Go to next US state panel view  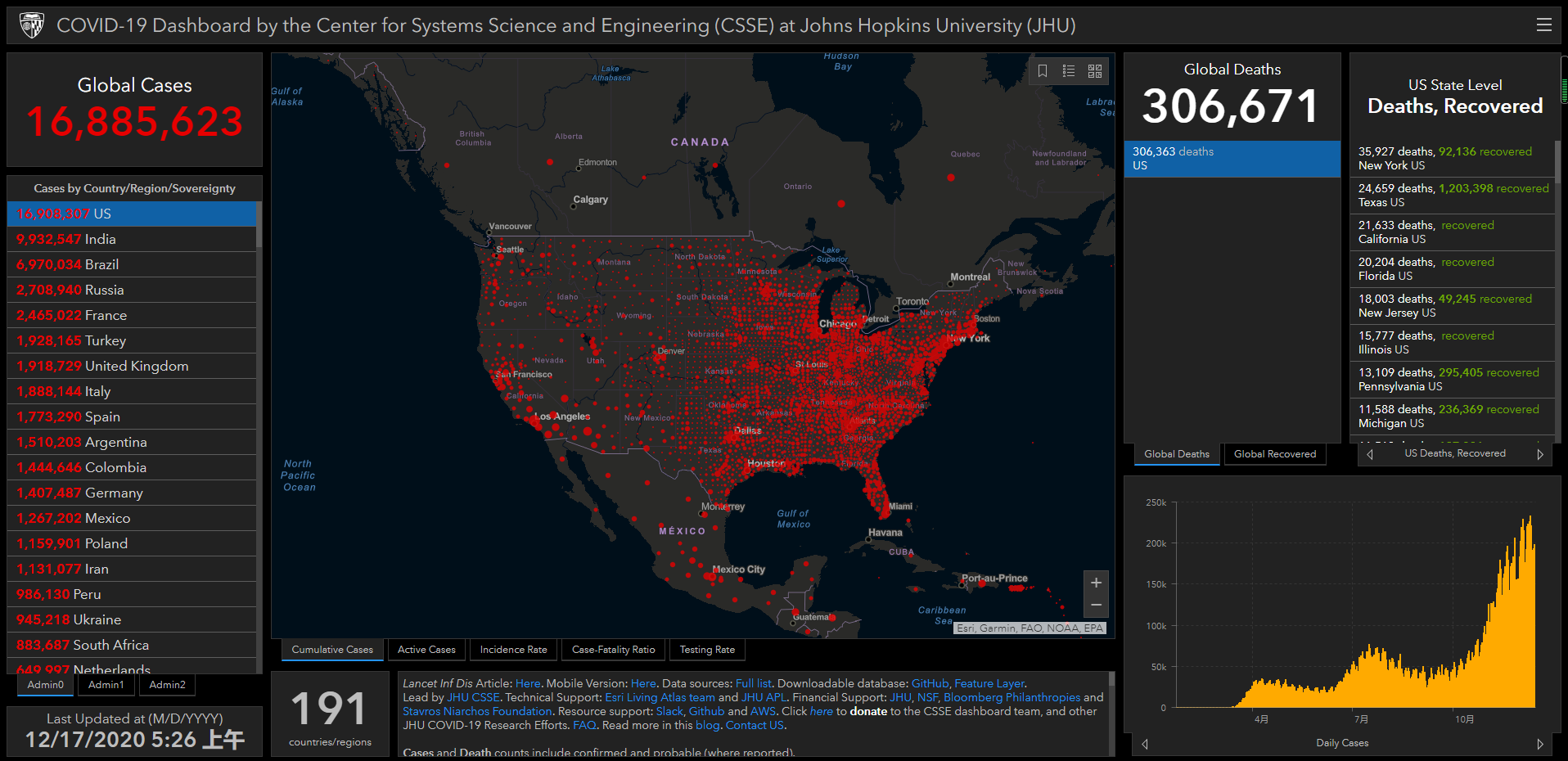click(x=1540, y=454)
